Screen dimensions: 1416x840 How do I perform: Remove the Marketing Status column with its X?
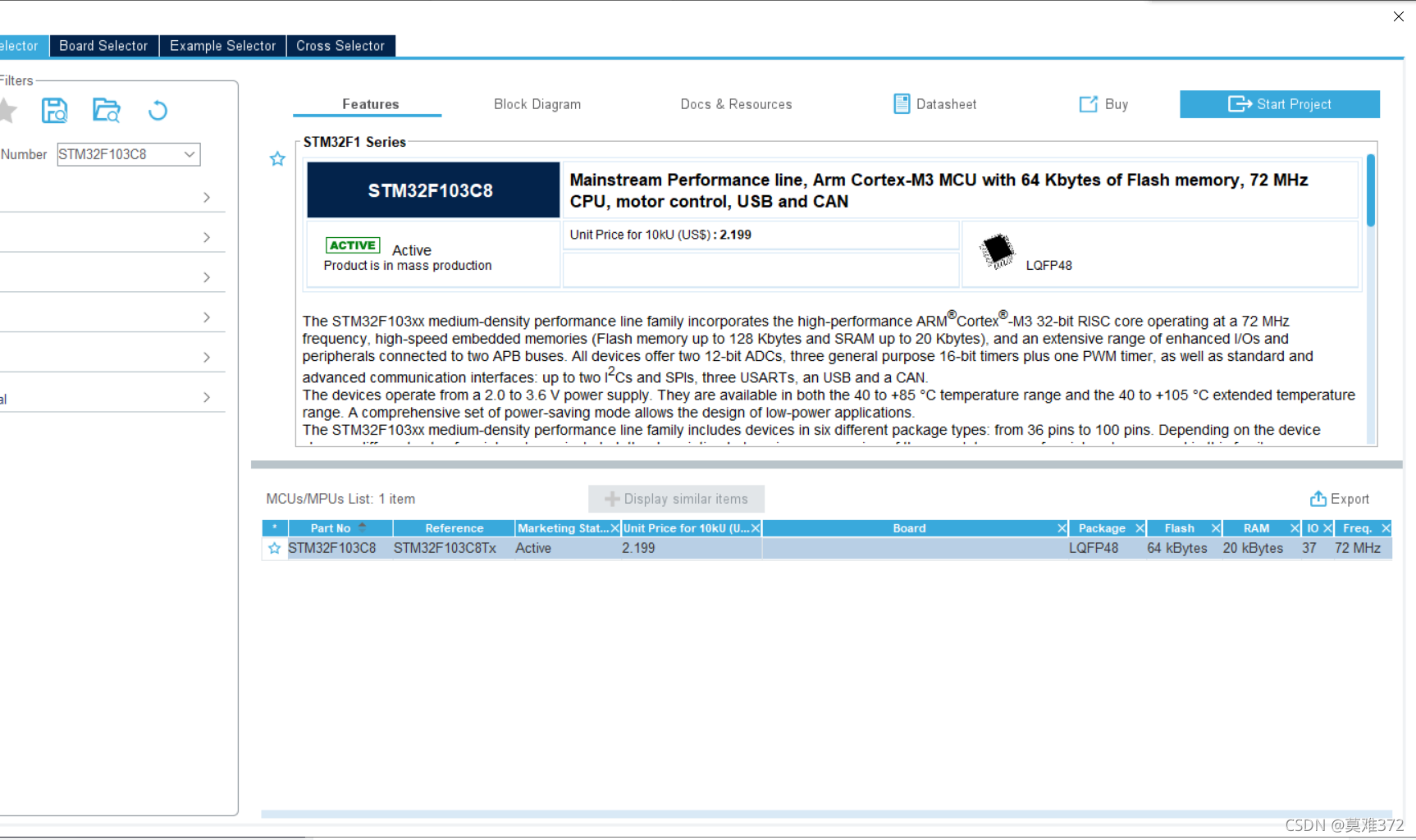click(615, 528)
